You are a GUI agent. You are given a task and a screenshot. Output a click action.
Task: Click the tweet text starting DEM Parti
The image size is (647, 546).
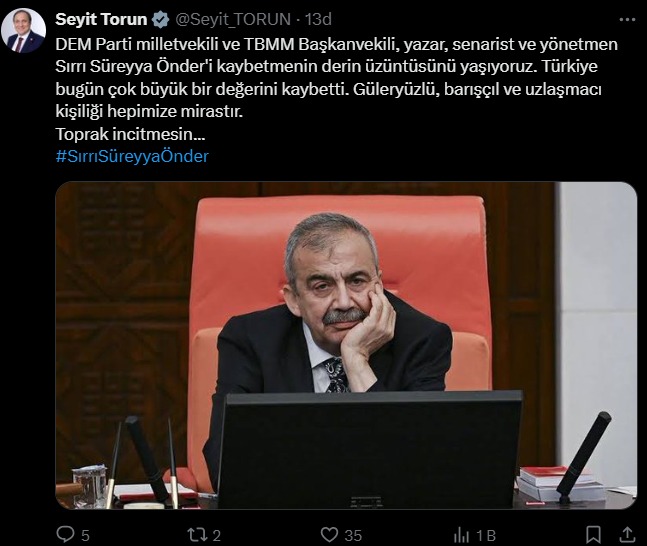(x=336, y=78)
